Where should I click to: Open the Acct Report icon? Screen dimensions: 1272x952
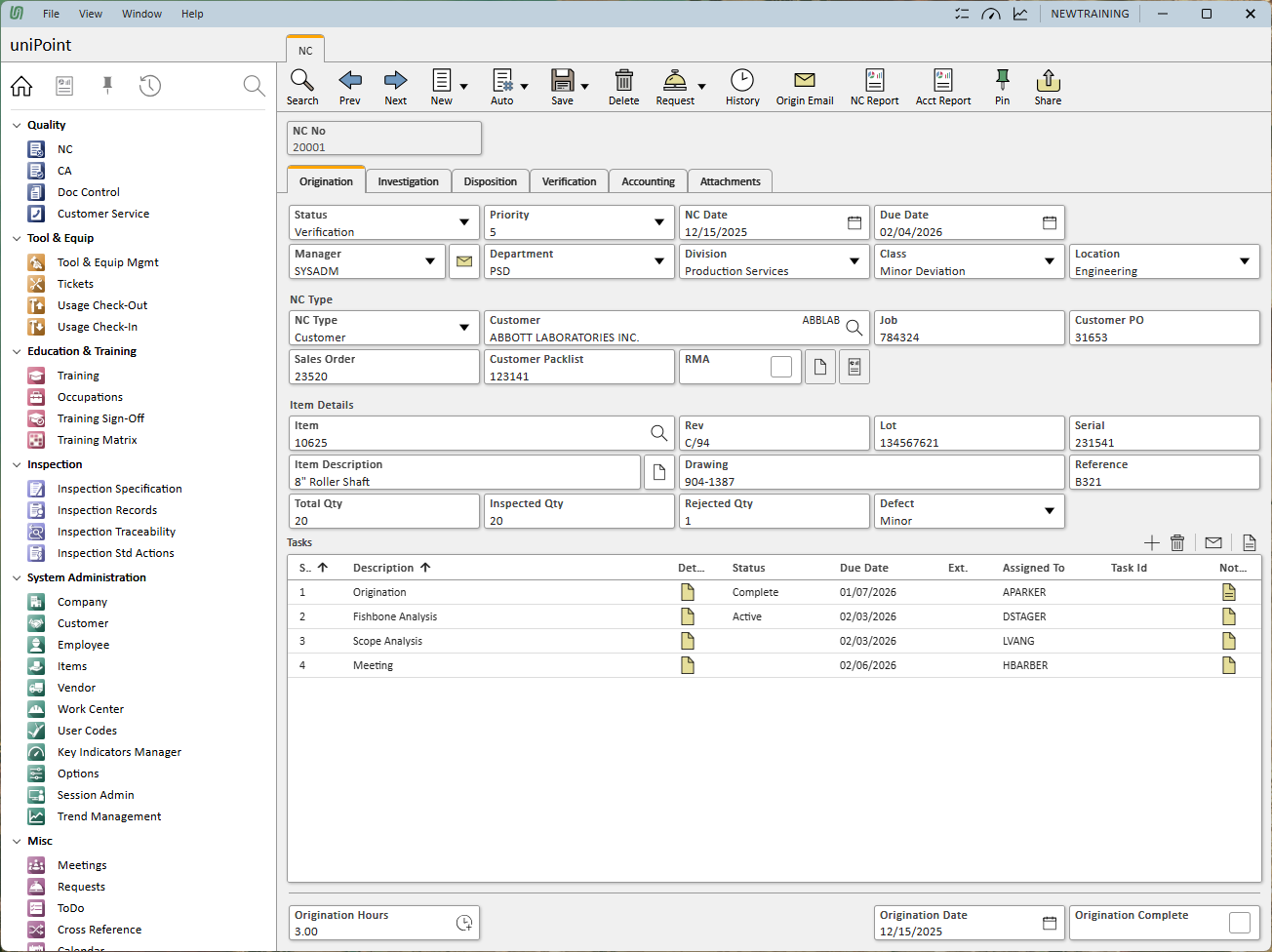pos(943,80)
